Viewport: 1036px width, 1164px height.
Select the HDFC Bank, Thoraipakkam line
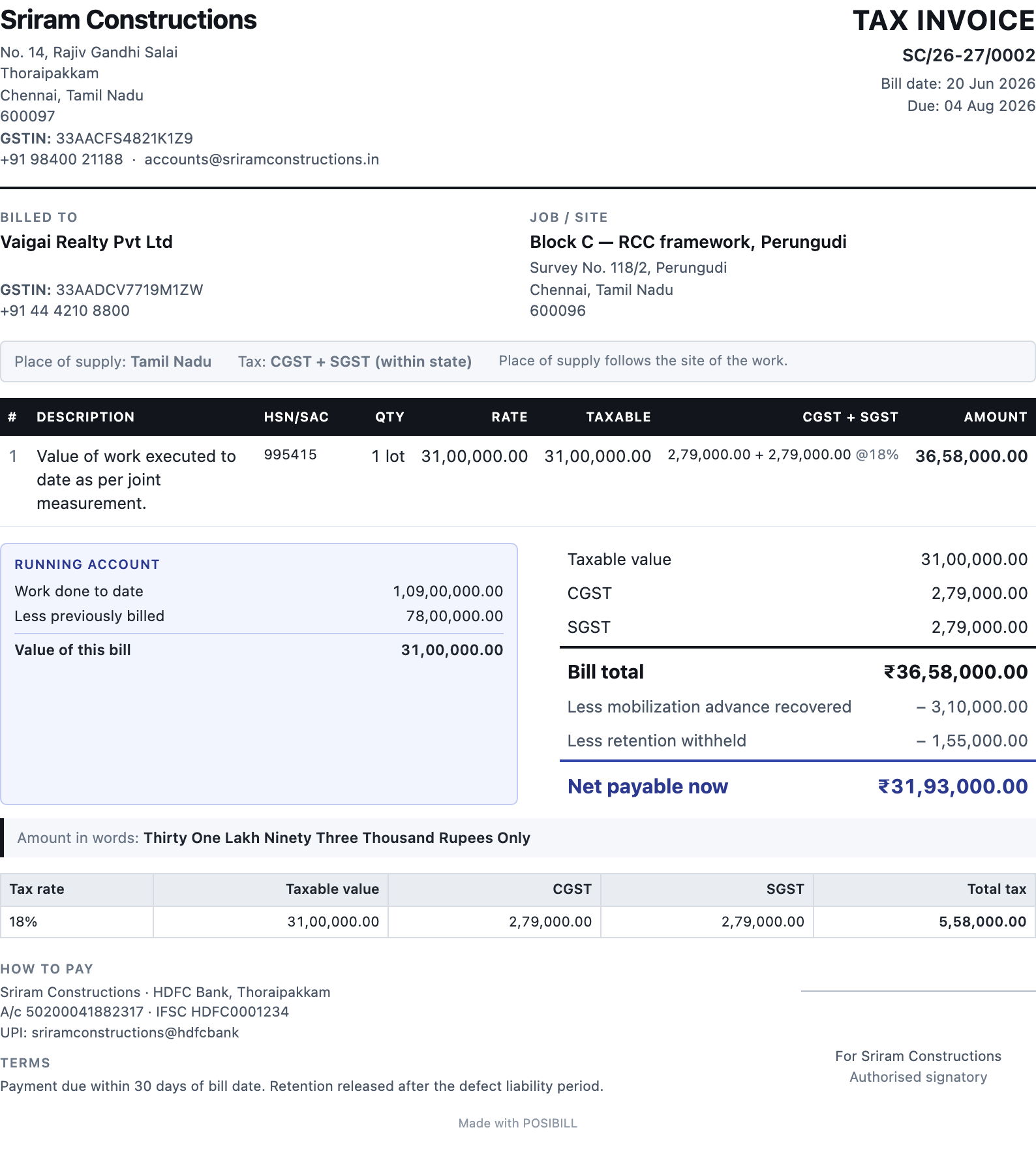click(165, 992)
